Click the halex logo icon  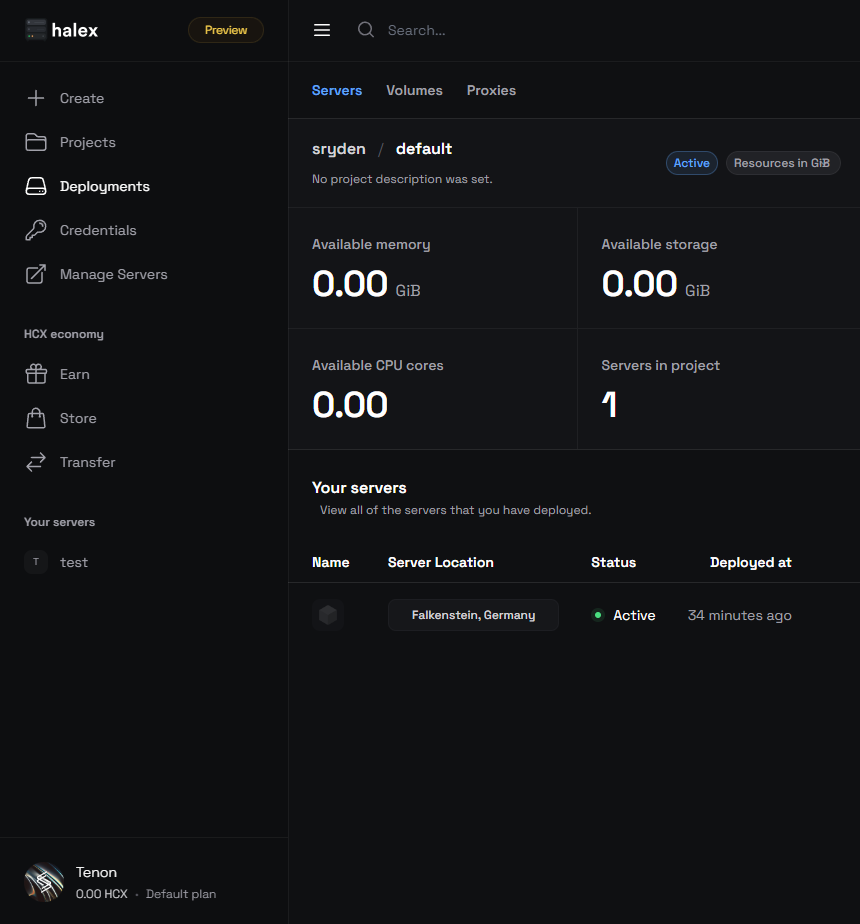coord(36,30)
